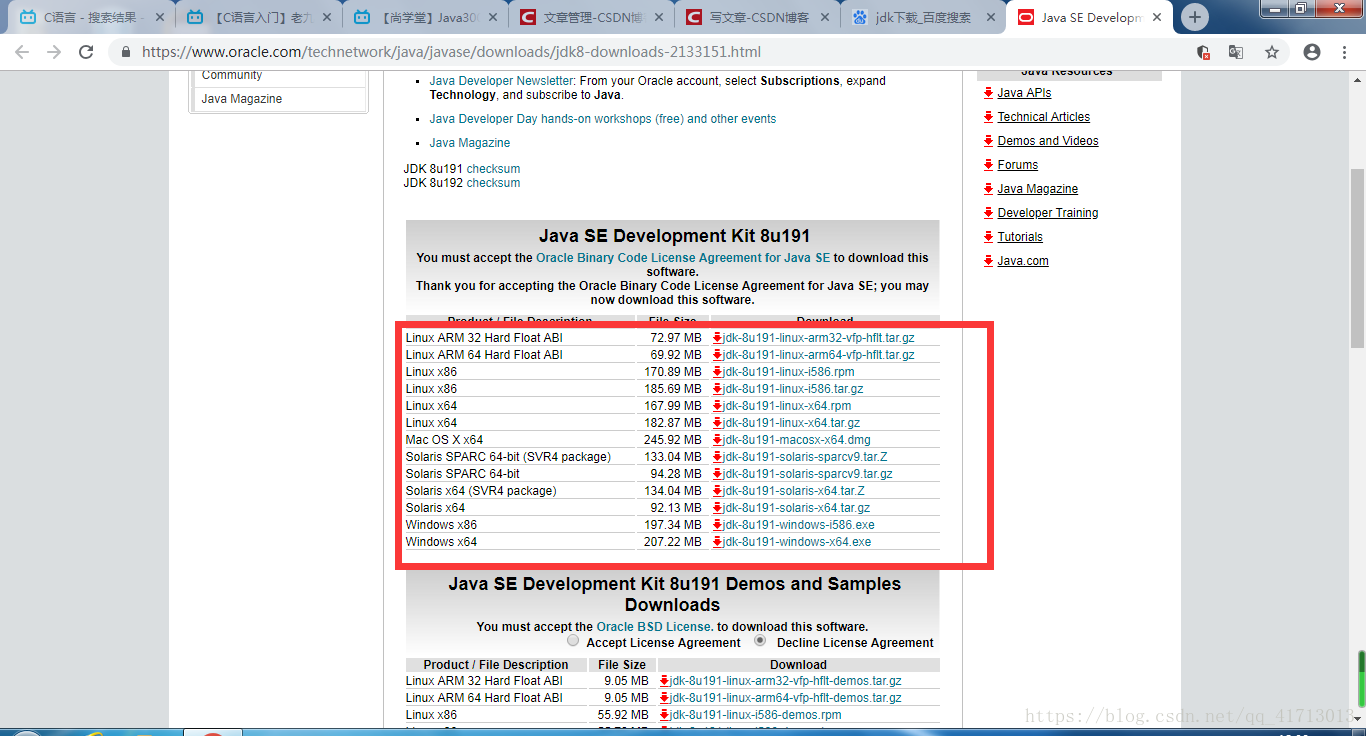Open Java Magazine in the left sidebar
The width and height of the screenshot is (1366, 736).
pos(242,99)
